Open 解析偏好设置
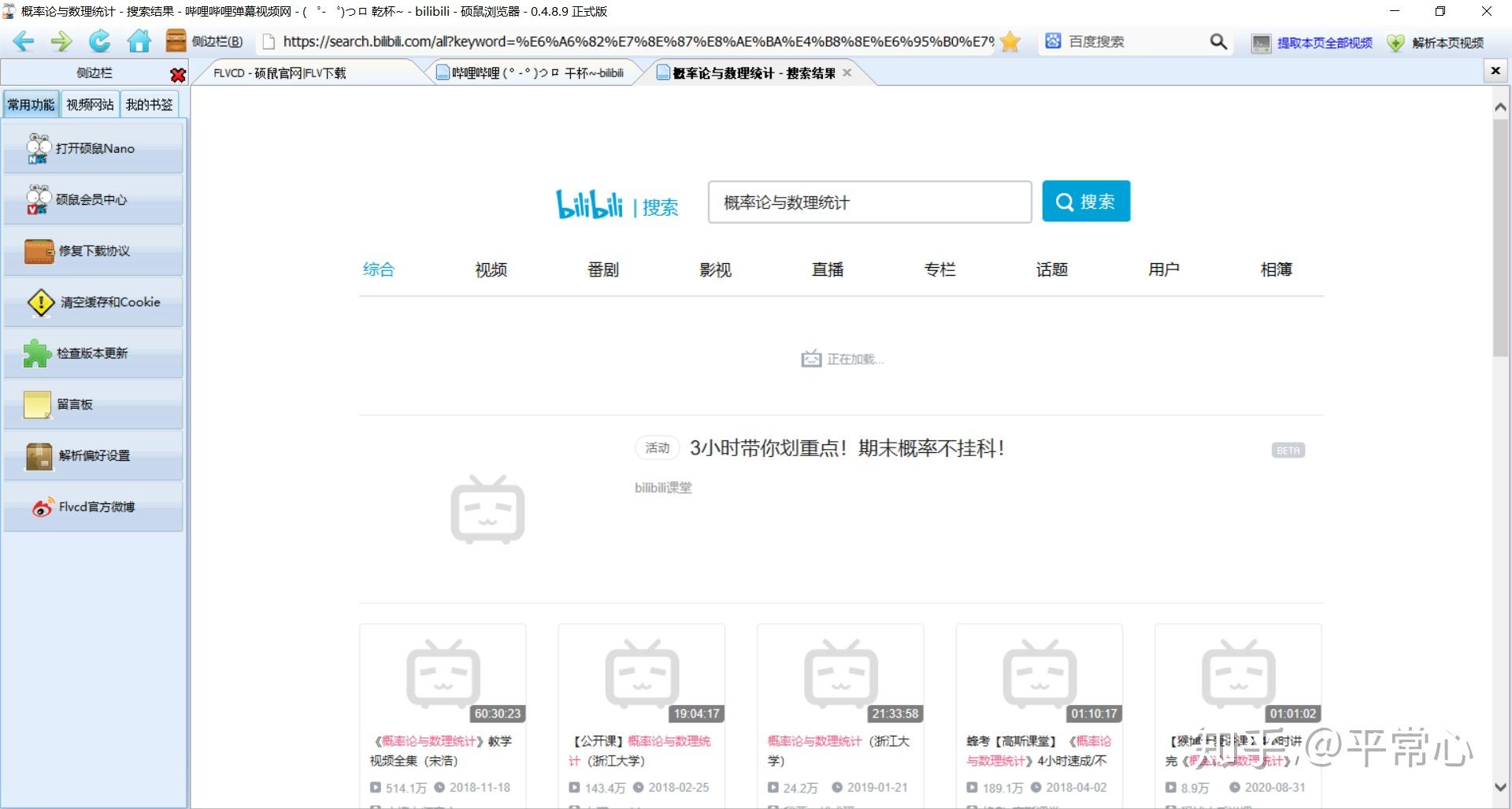This screenshot has height=809, width=1512. [x=94, y=455]
